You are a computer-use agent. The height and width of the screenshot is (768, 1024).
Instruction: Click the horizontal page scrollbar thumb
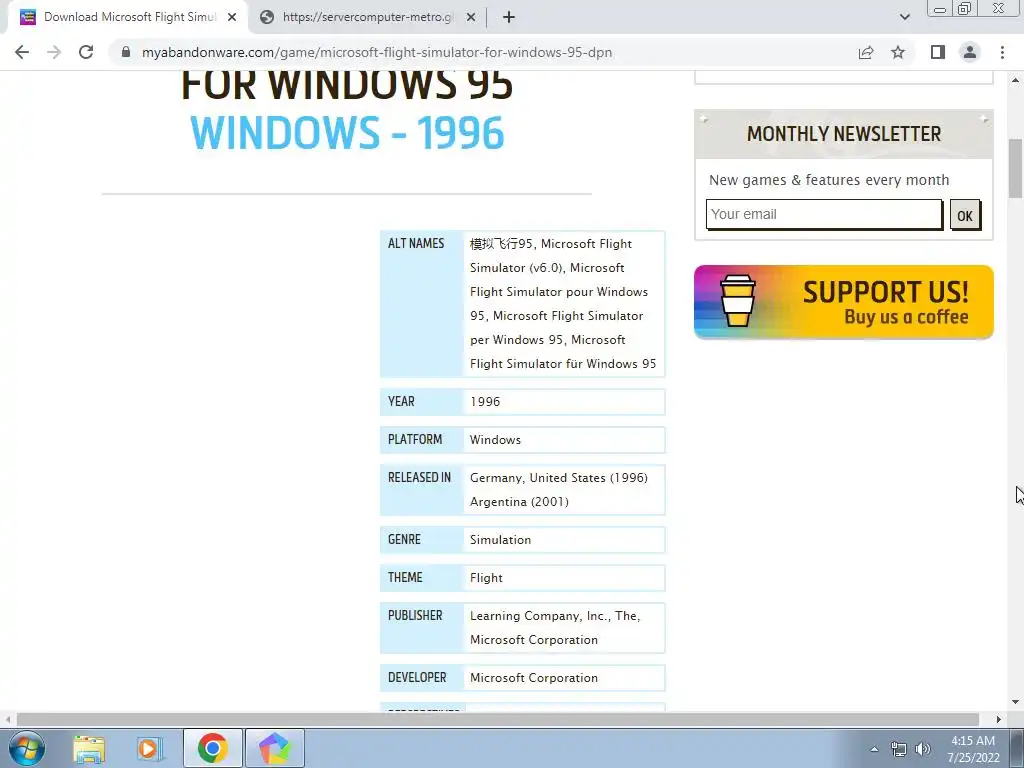tap(498, 719)
